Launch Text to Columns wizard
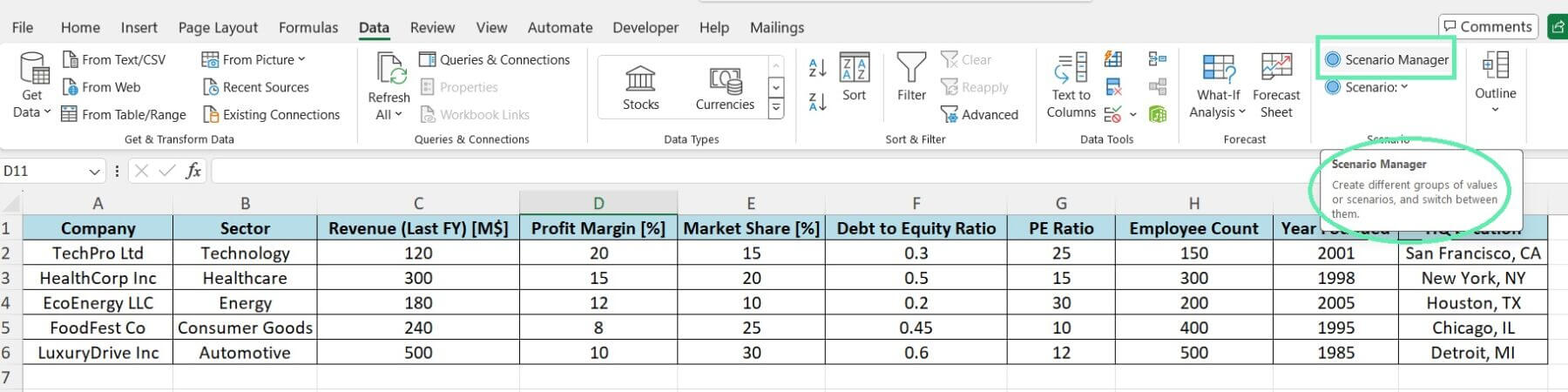Screen dimensions: 1568x392 pyautogui.click(x=1071, y=85)
